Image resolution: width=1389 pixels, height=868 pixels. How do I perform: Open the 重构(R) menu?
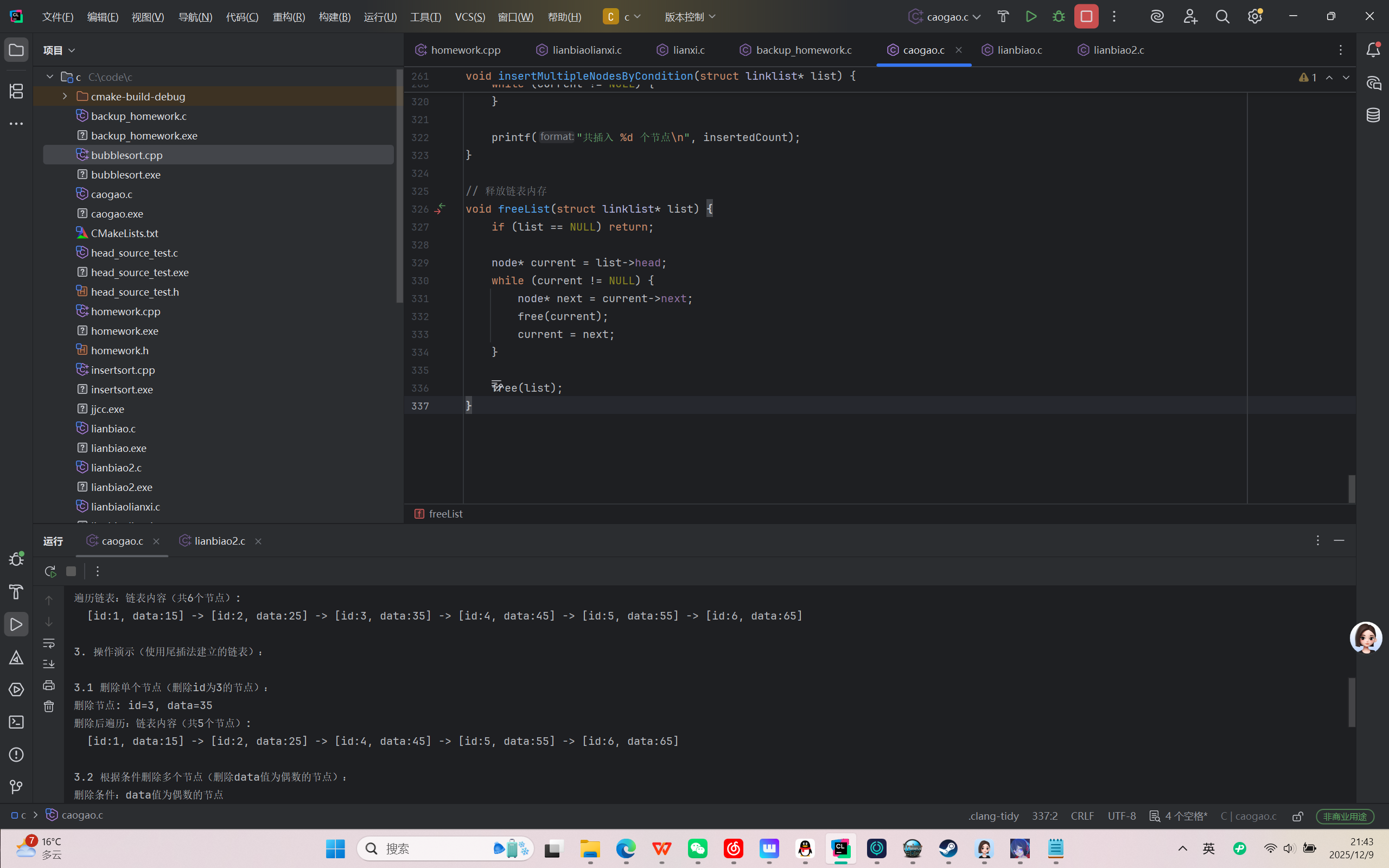pos(289,17)
